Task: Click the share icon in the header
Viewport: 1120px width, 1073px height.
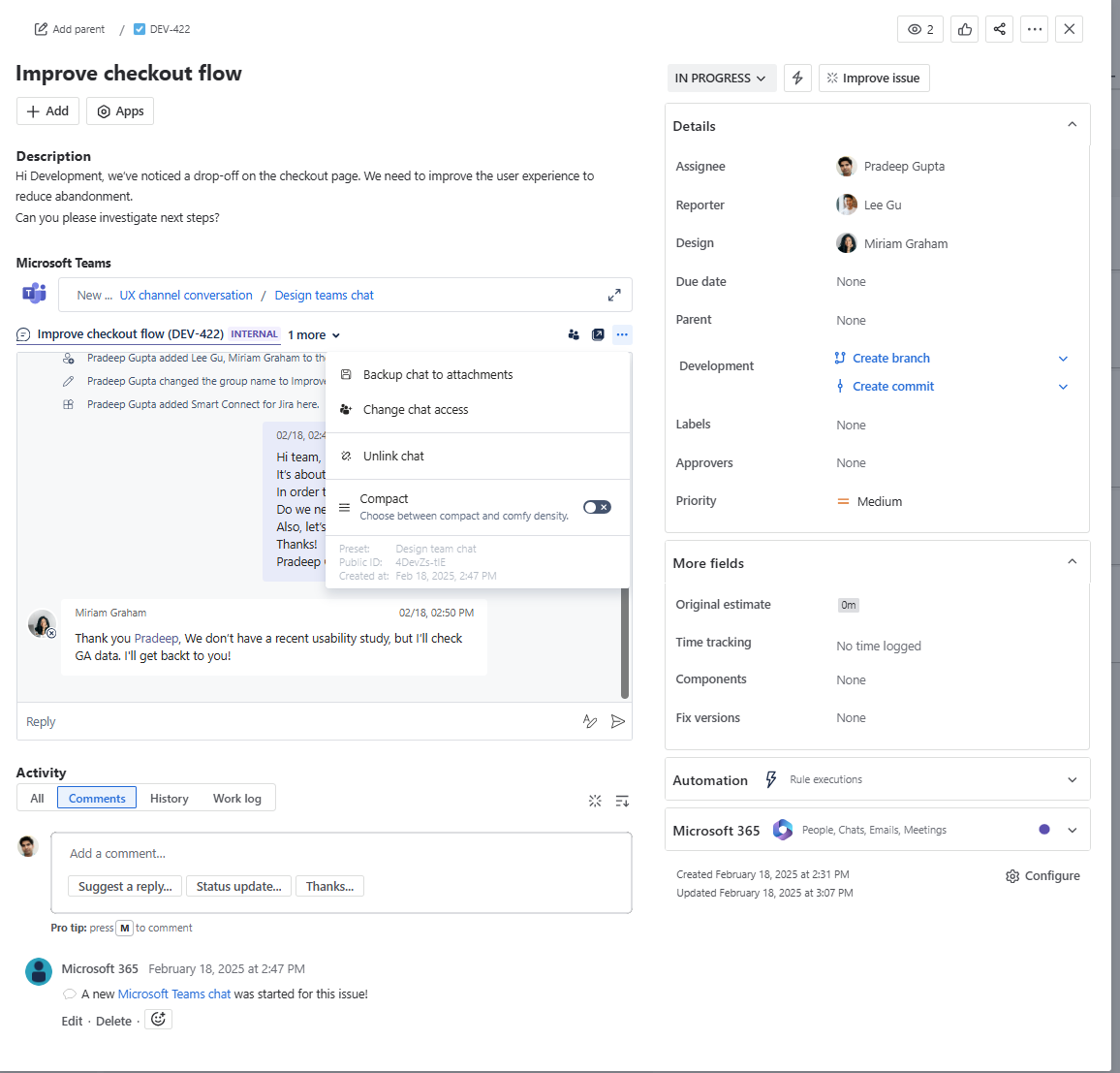Action: (x=999, y=29)
